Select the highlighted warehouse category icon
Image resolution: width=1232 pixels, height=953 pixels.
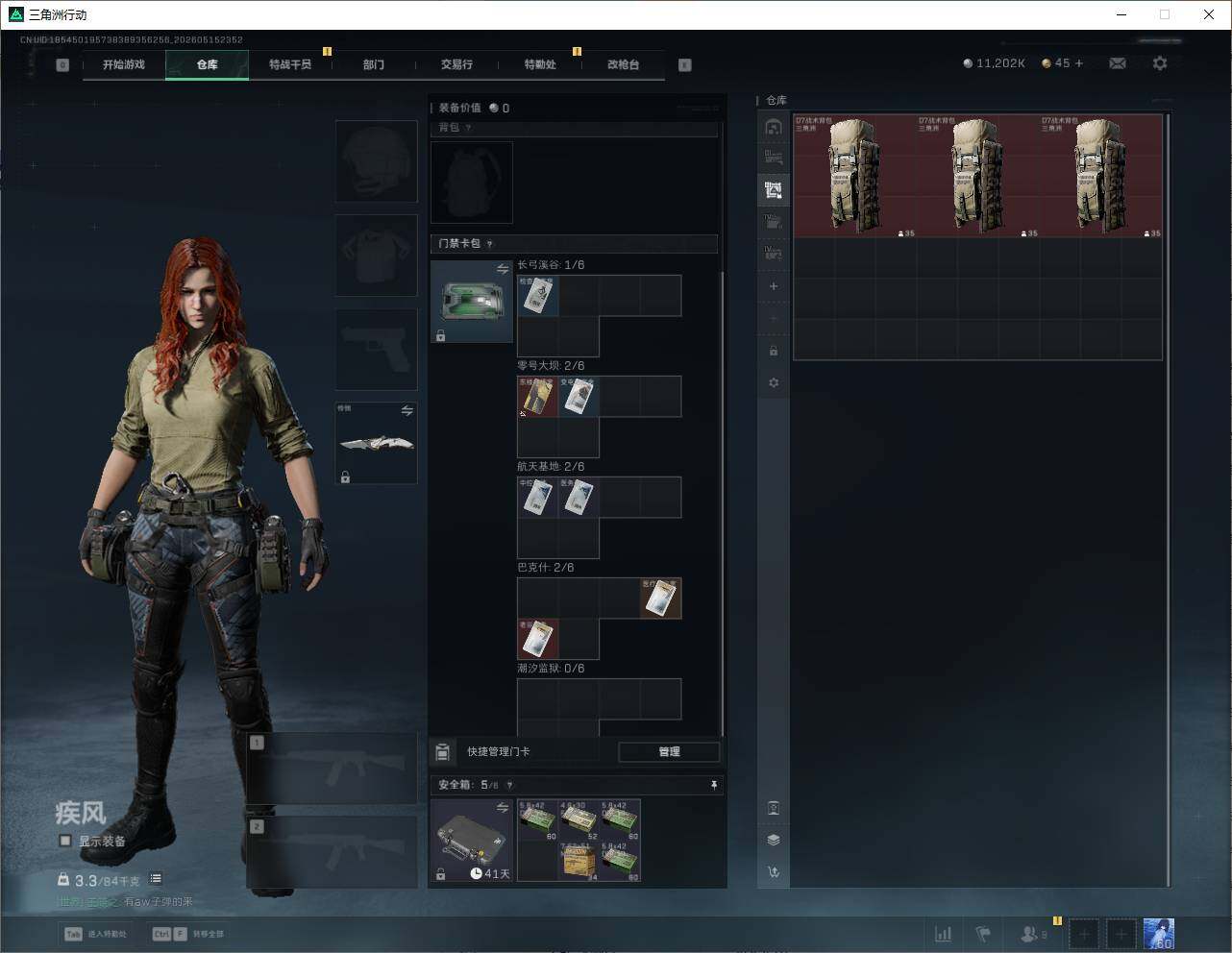coord(774,190)
